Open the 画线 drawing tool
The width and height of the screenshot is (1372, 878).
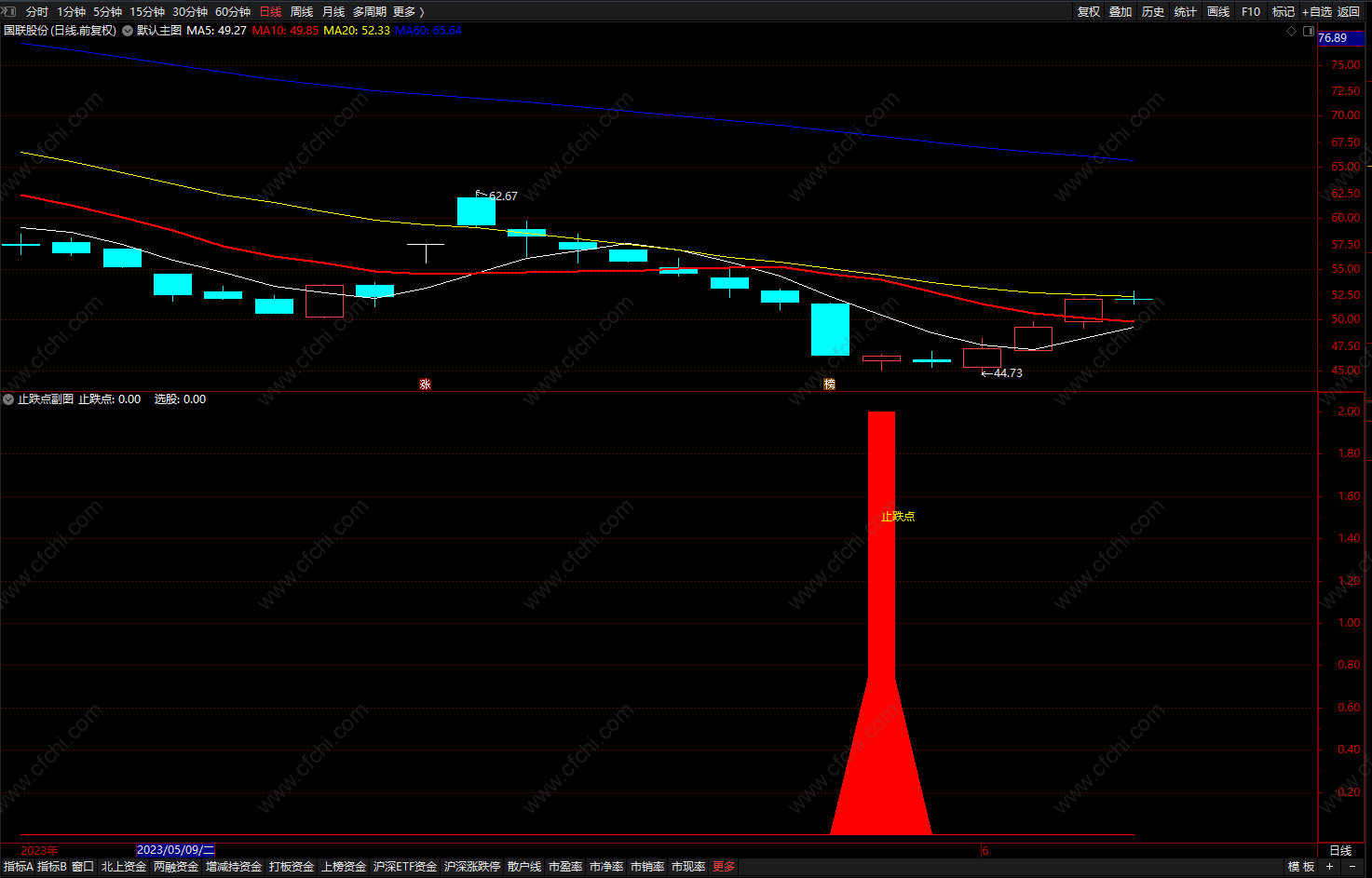pyautogui.click(x=1218, y=11)
